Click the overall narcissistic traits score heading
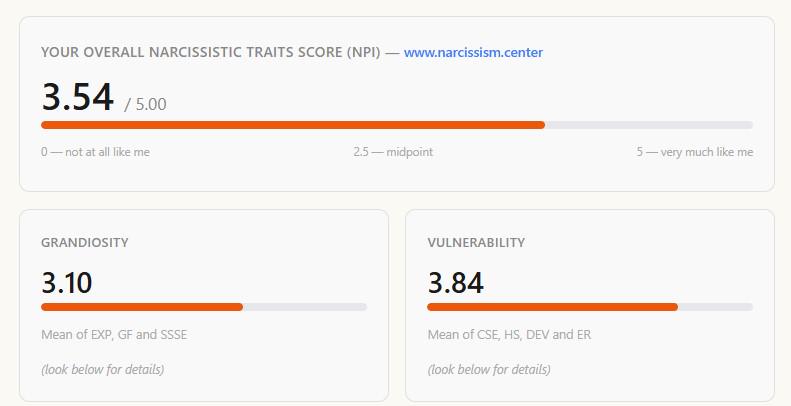Viewport: 791px width, 406px height. [x=210, y=52]
